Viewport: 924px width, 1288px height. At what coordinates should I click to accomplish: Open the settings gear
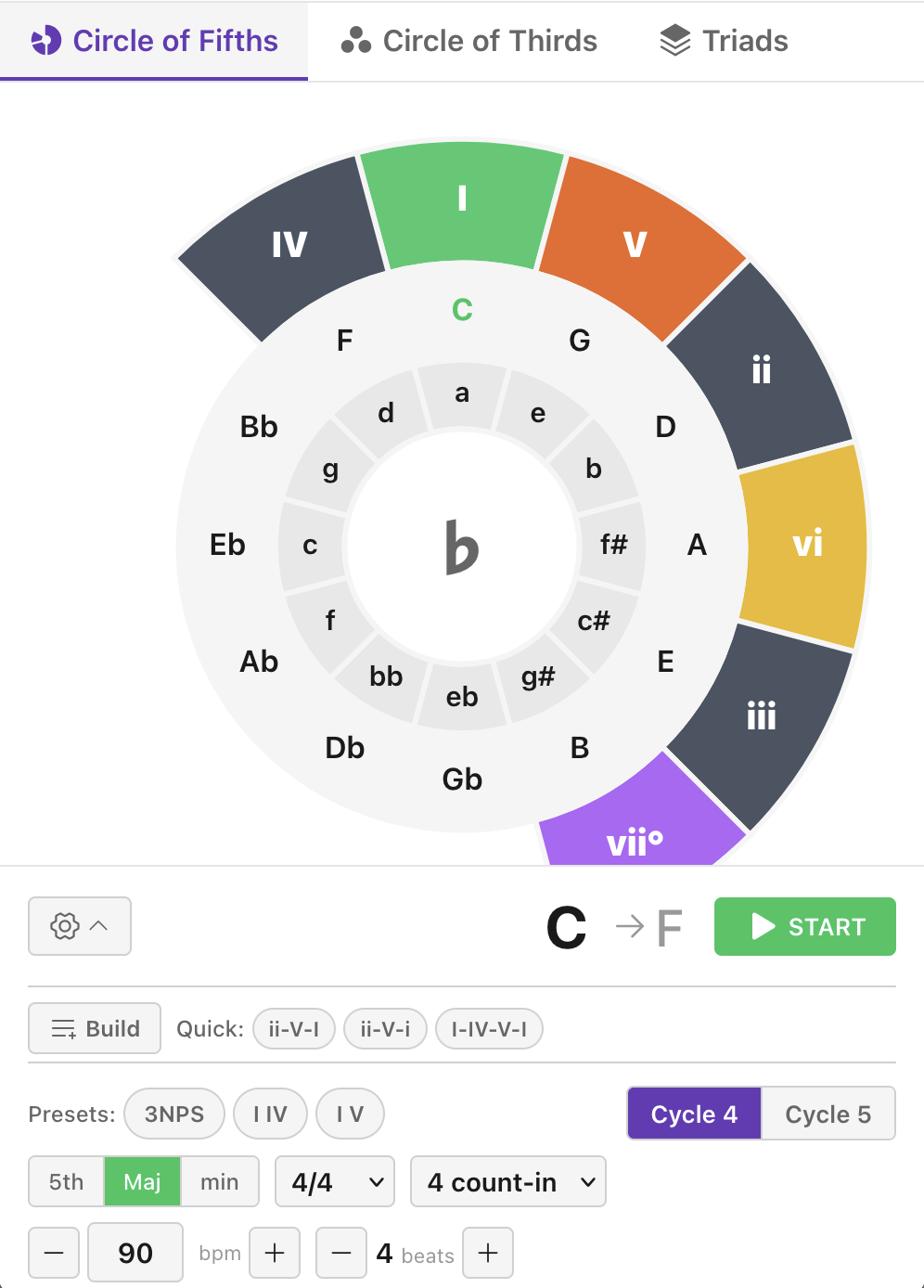[63, 926]
